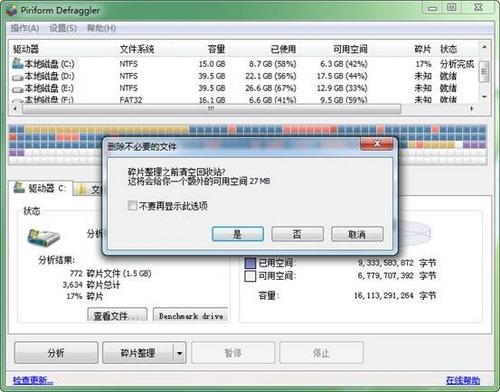
Task: Click the 22.1 GB (56%) used cell
Action: pos(271,76)
